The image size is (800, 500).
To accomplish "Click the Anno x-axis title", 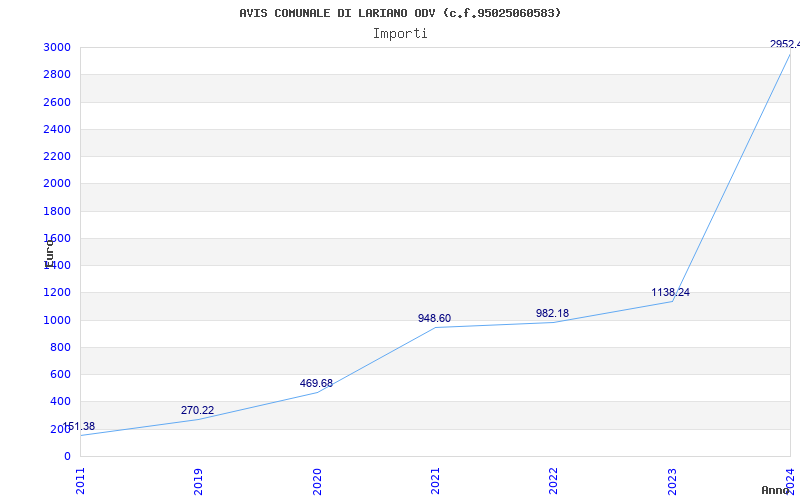I will point(776,490).
